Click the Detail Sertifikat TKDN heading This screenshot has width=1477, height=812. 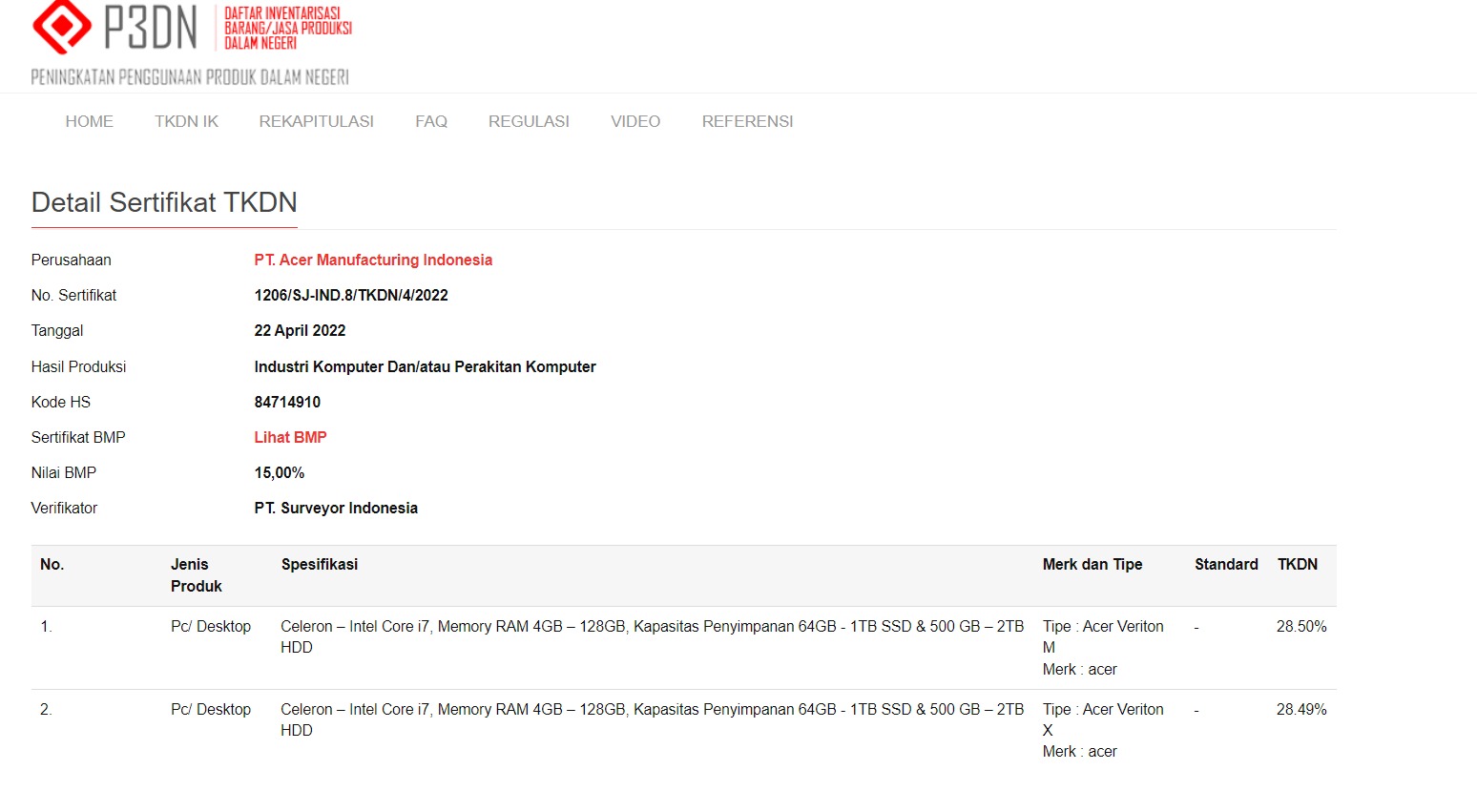click(x=164, y=202)
